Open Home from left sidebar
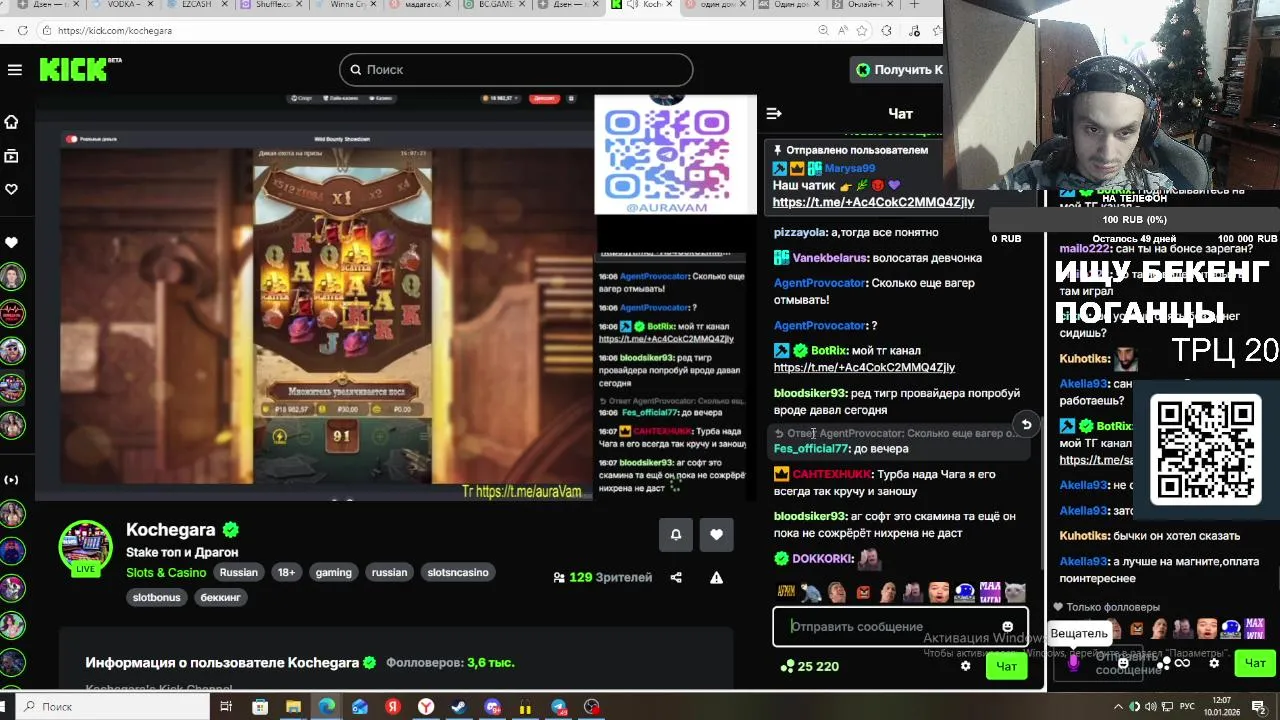The width and height of the screenshot is (1280, 720). (12, 122)
